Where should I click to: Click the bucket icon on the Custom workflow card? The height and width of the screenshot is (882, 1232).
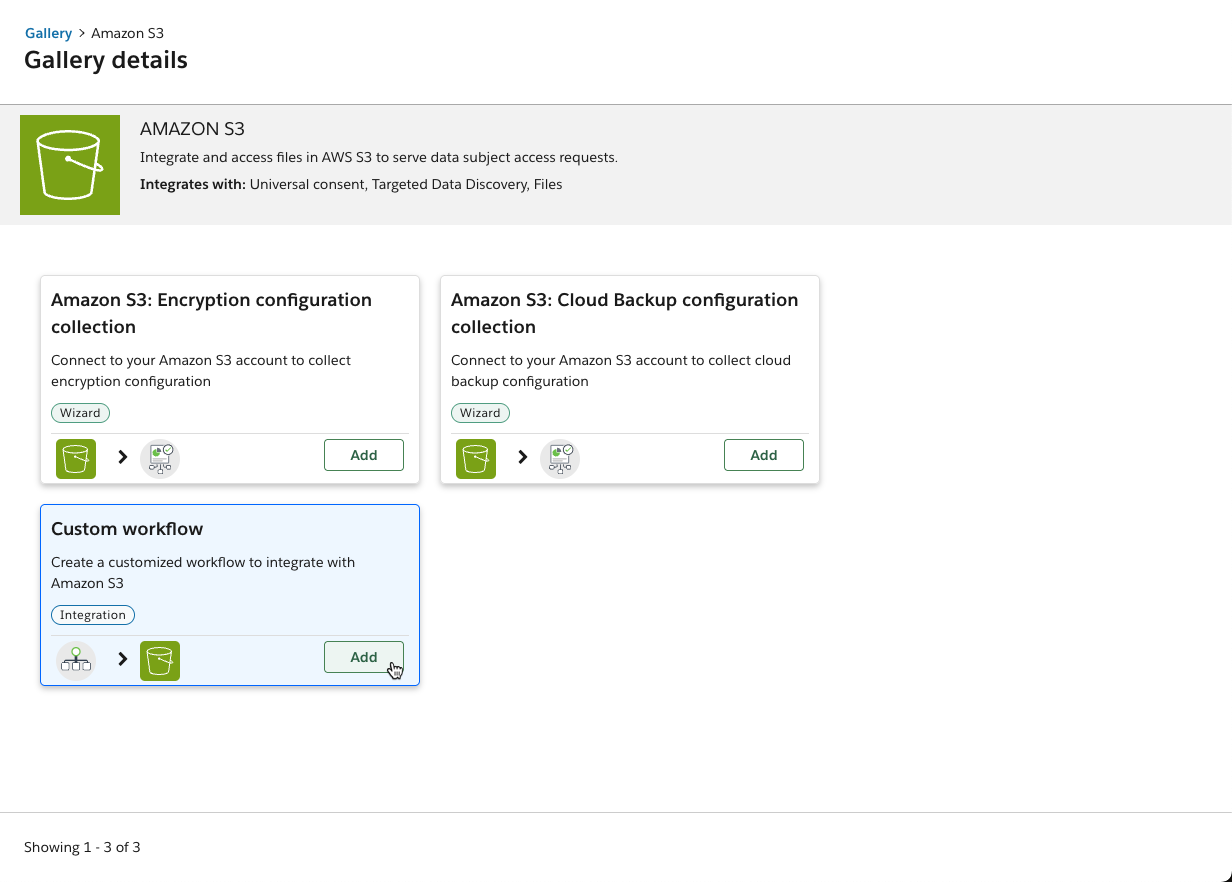click(160, 660)
